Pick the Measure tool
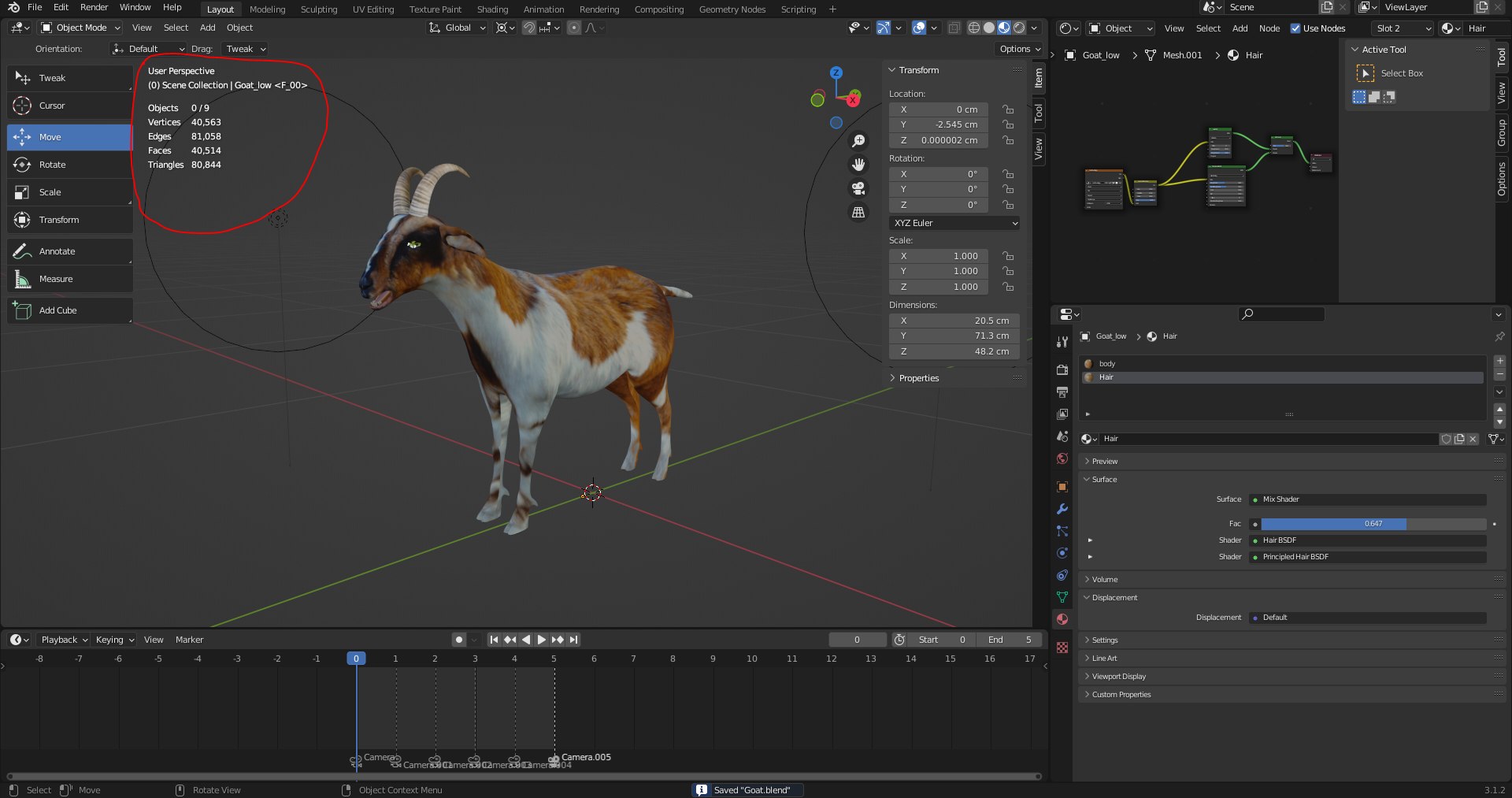The width and height of the screenshot is (1512, 798). point(69,279)
